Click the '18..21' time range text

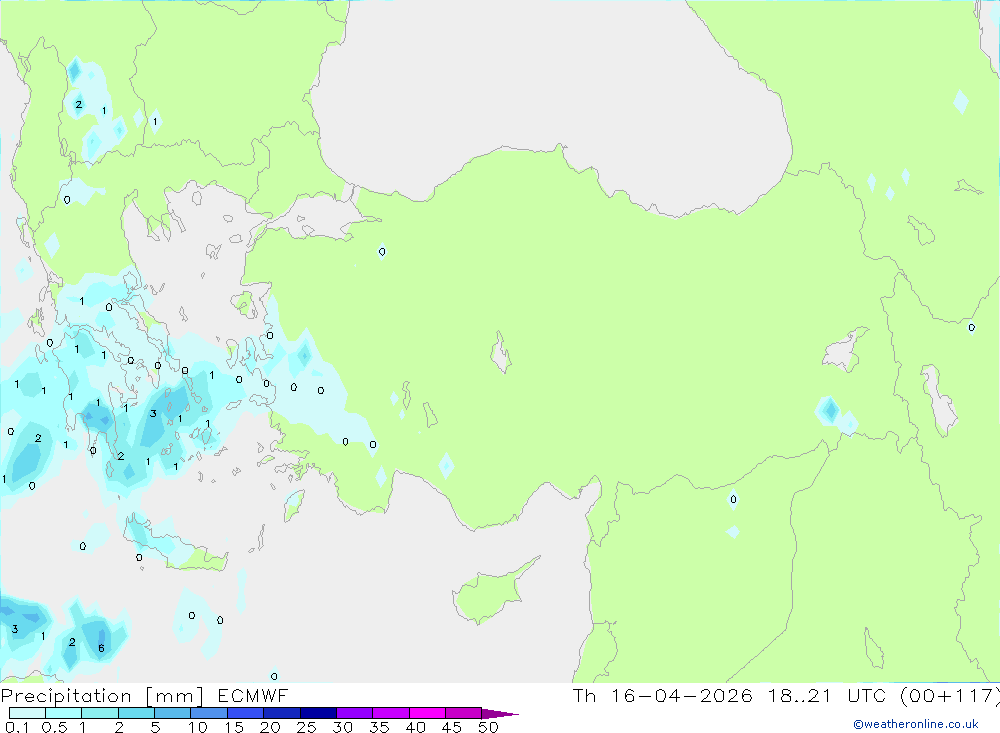coord(800,695)
